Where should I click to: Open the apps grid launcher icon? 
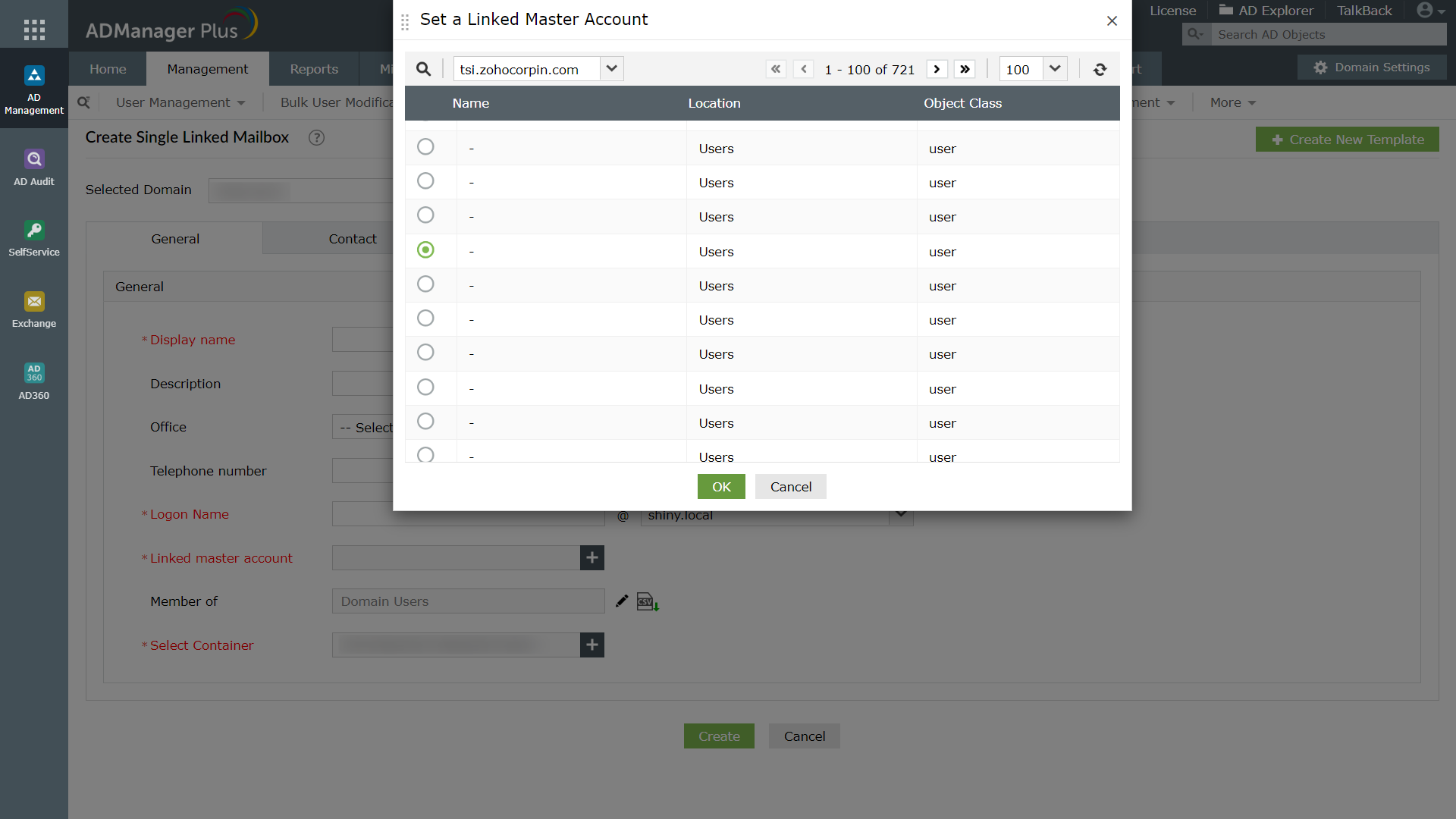pos(34,30)
